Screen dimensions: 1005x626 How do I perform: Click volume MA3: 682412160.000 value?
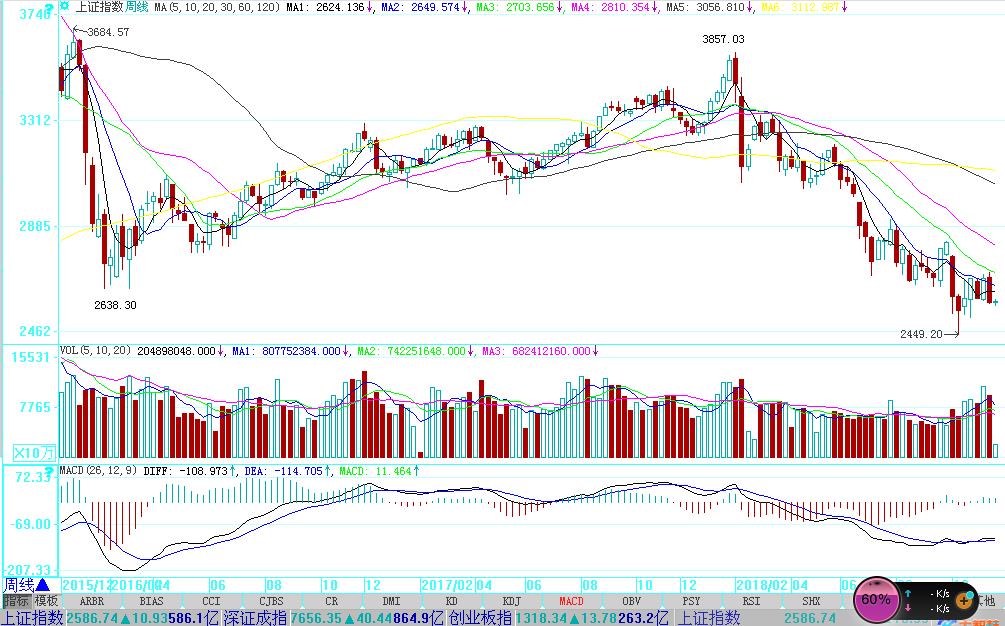click(536, 351)
